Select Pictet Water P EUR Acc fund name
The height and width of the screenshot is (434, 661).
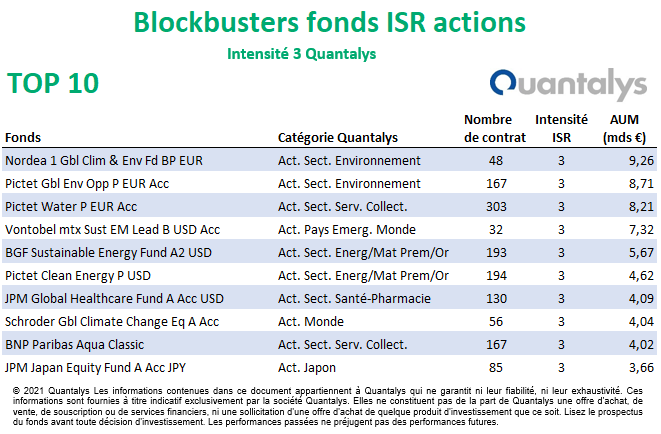[x=71, y=206]
